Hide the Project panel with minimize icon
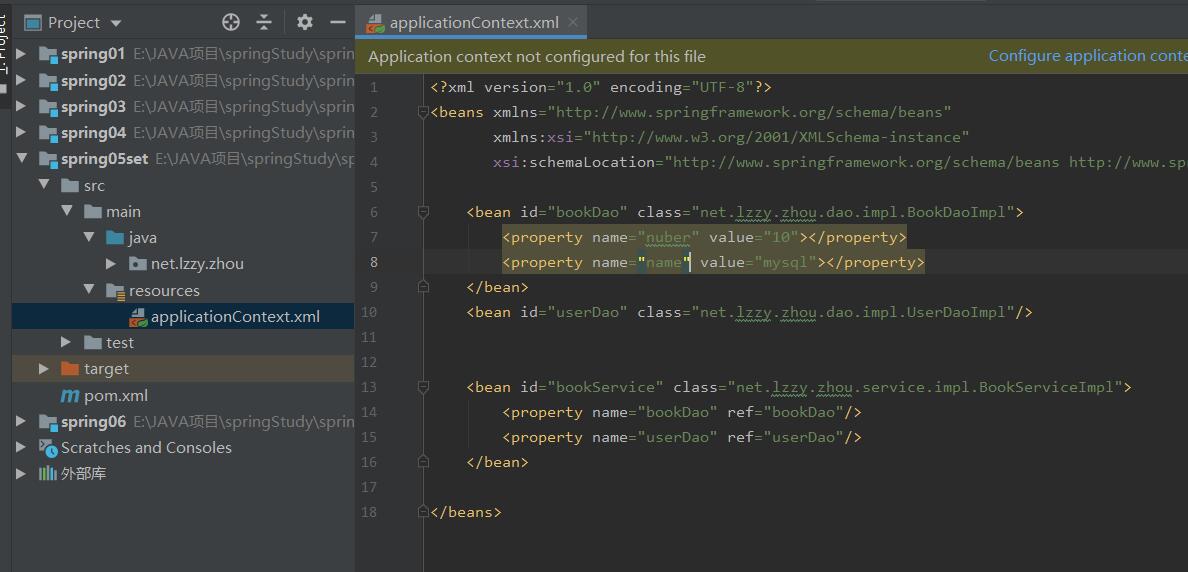 coord(338,22)
